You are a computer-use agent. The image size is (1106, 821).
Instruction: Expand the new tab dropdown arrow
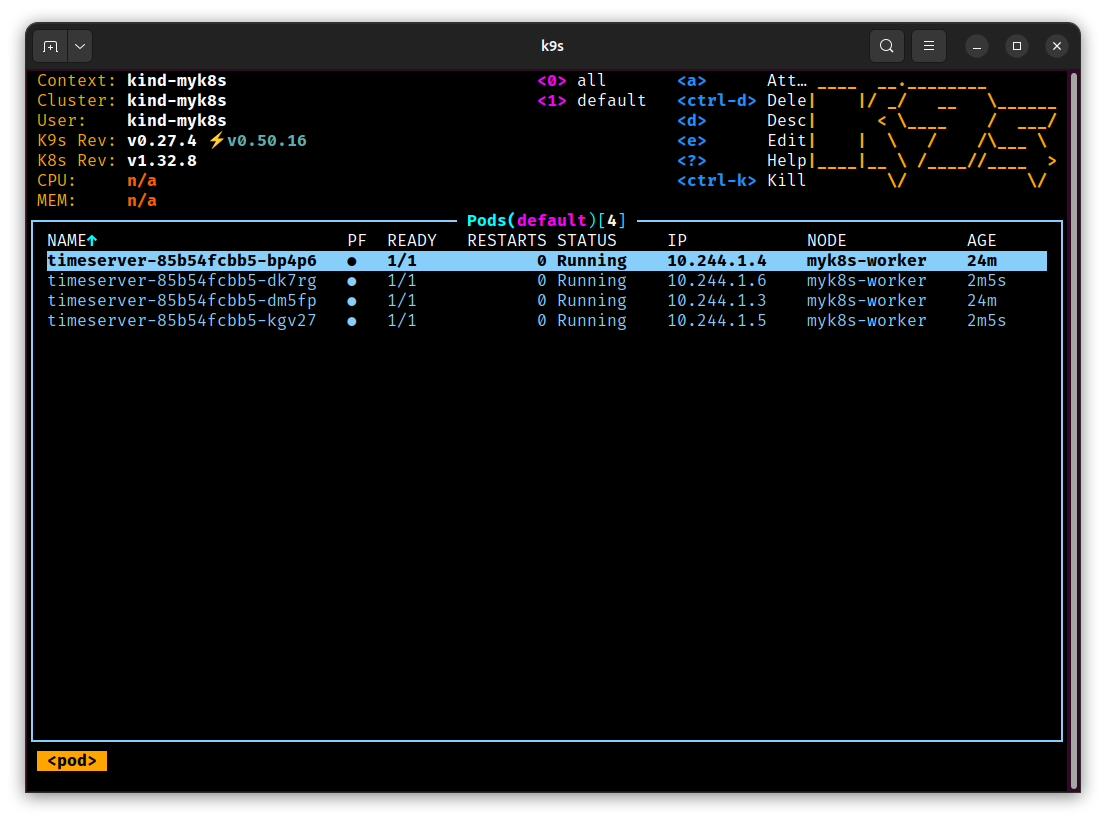coord(80,47)
